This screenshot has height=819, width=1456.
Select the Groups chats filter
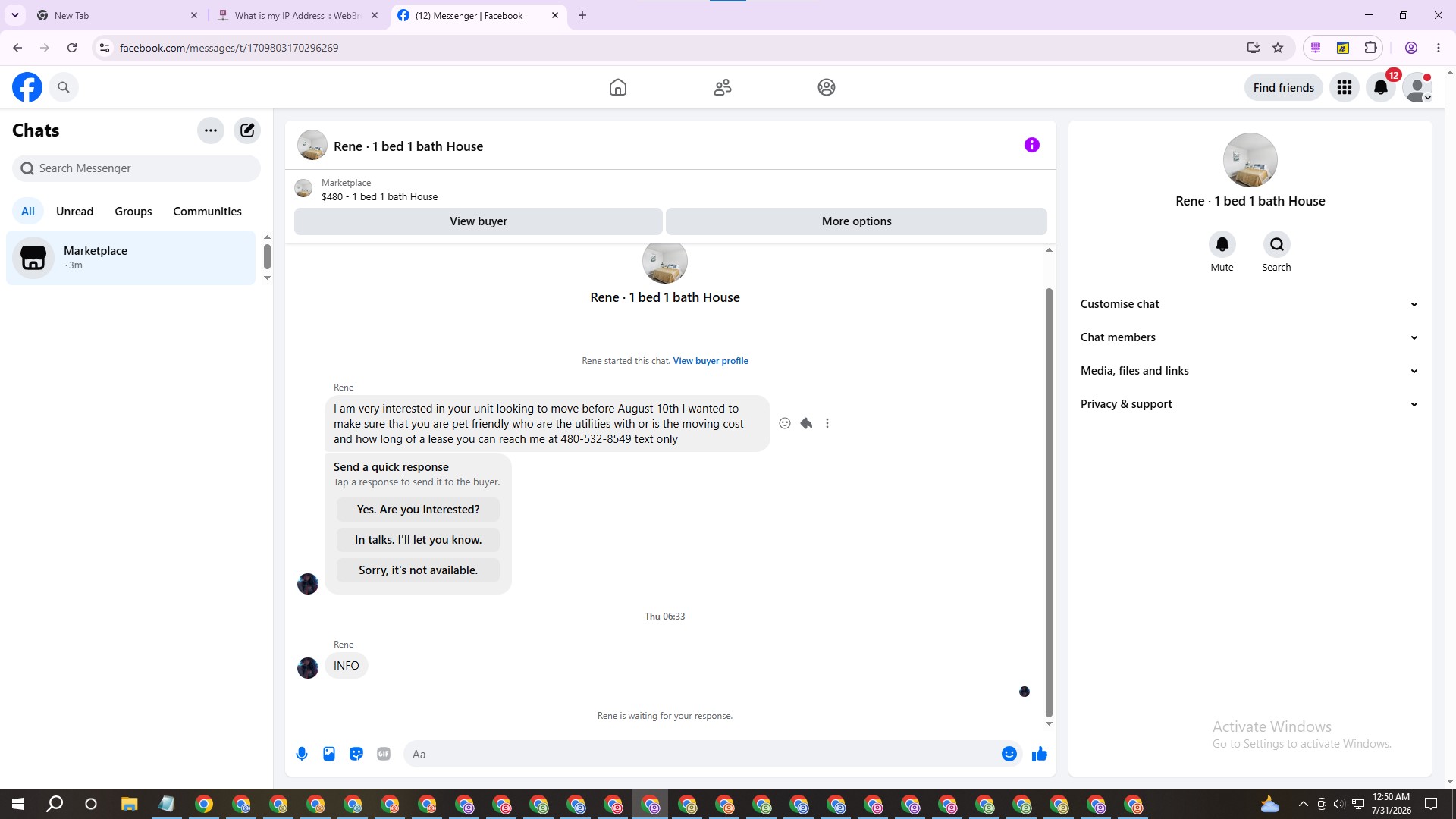(133, 212)
